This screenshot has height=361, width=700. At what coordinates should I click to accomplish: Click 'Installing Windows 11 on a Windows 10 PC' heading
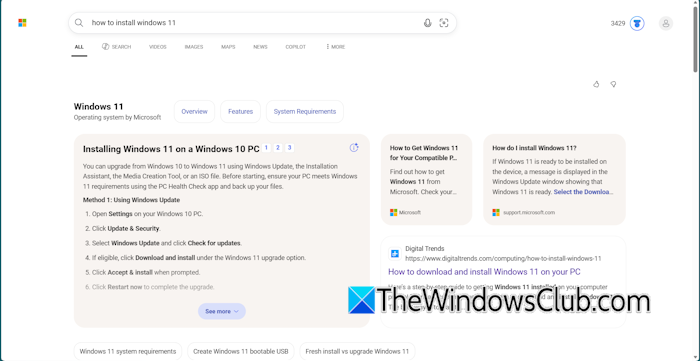pos(171,149)
